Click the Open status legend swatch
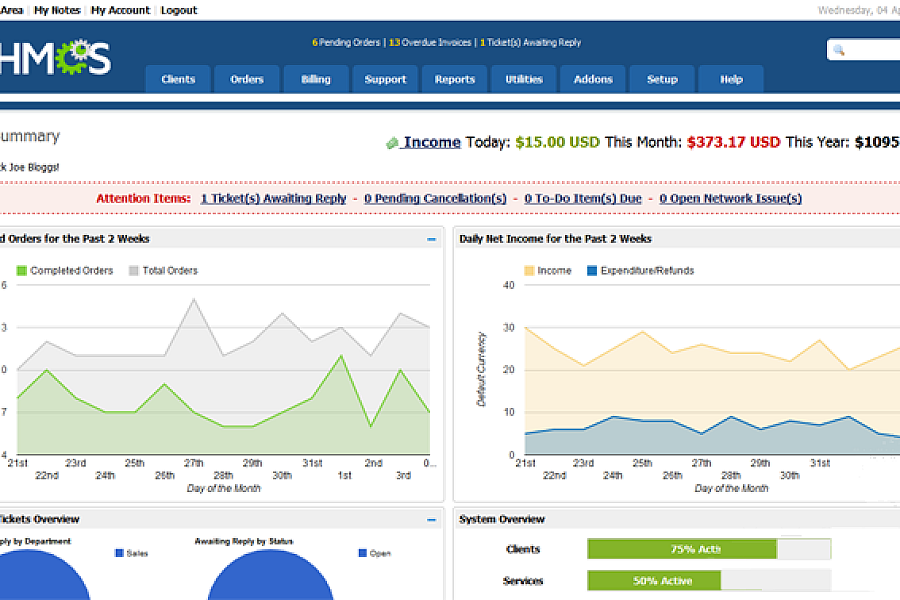900x600 pixels. pyautogui.click(x=363, y=553)
